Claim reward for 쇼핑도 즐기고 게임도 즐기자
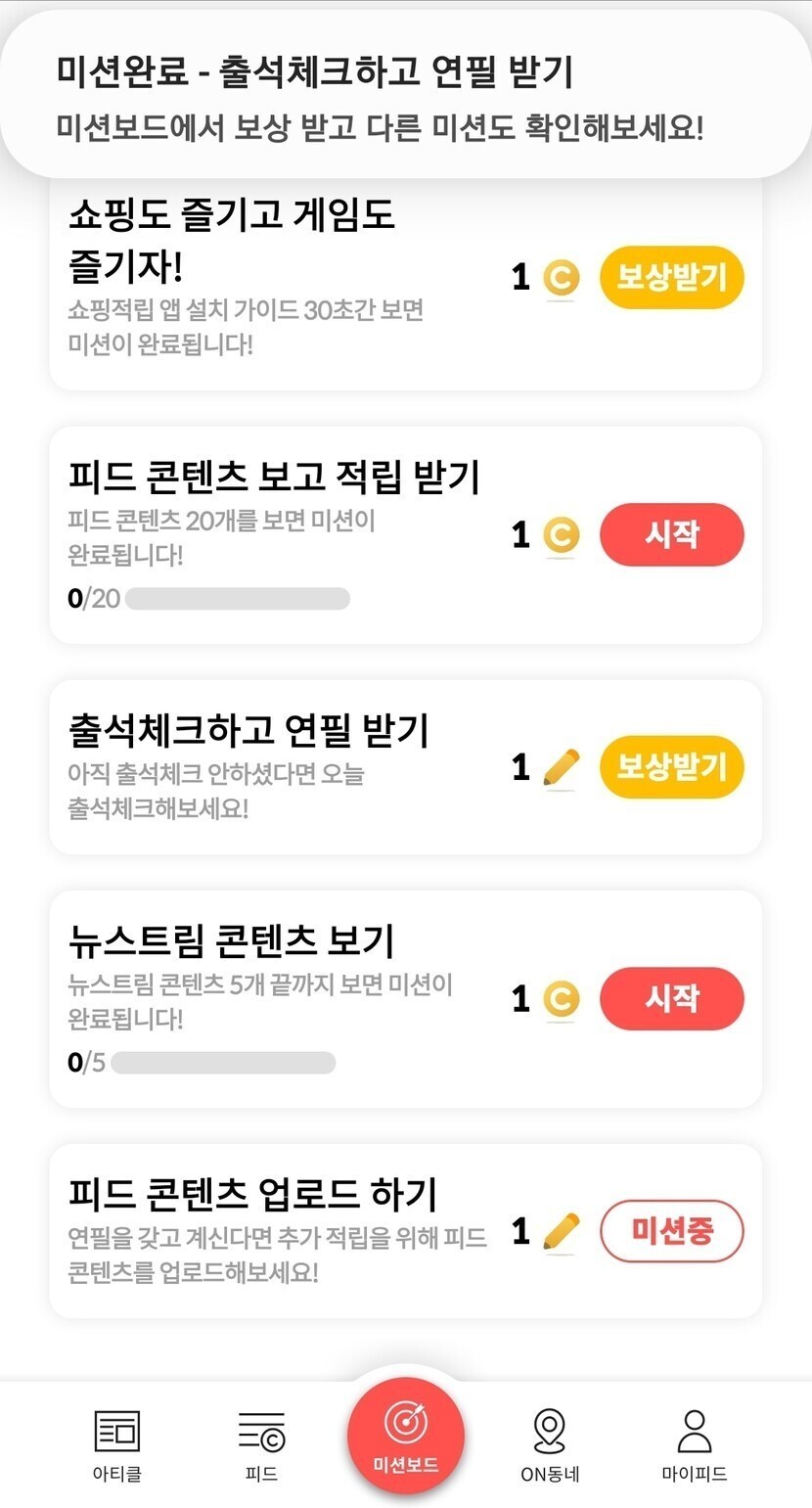The height and width of the screenshot is (1508, 812). tap(671, 278)
